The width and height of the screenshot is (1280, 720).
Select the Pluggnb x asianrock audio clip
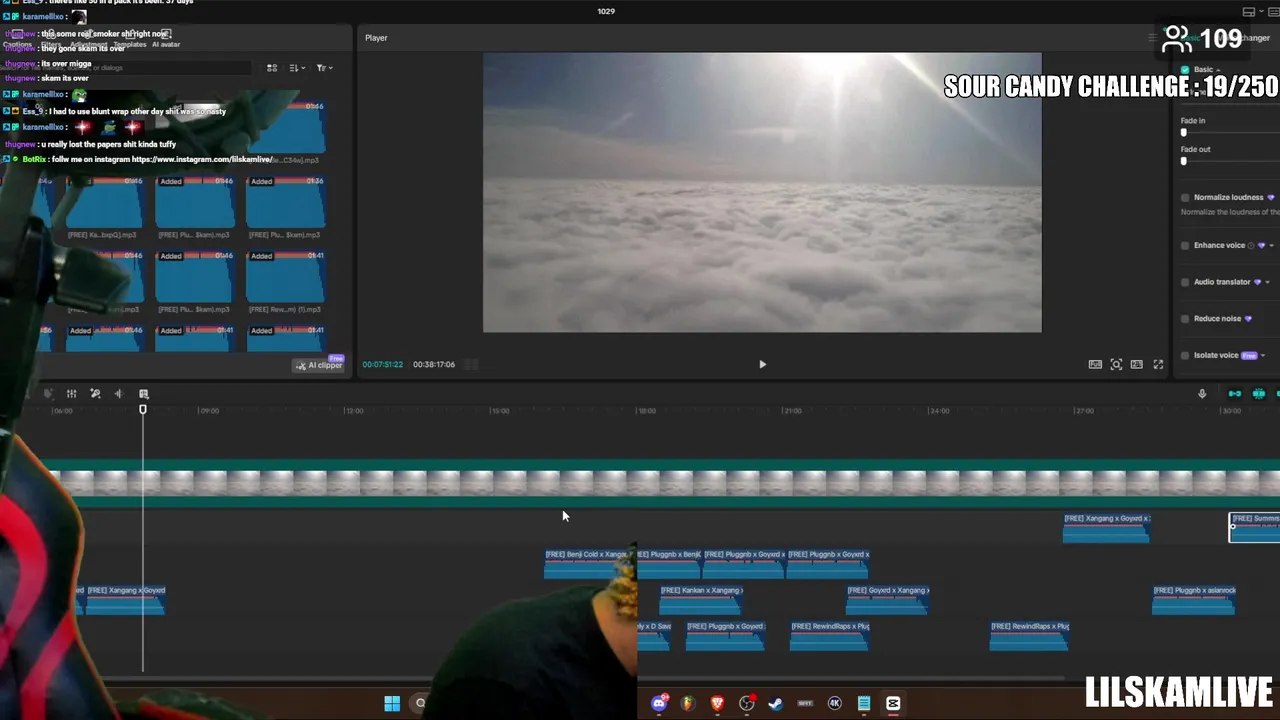1194,600
